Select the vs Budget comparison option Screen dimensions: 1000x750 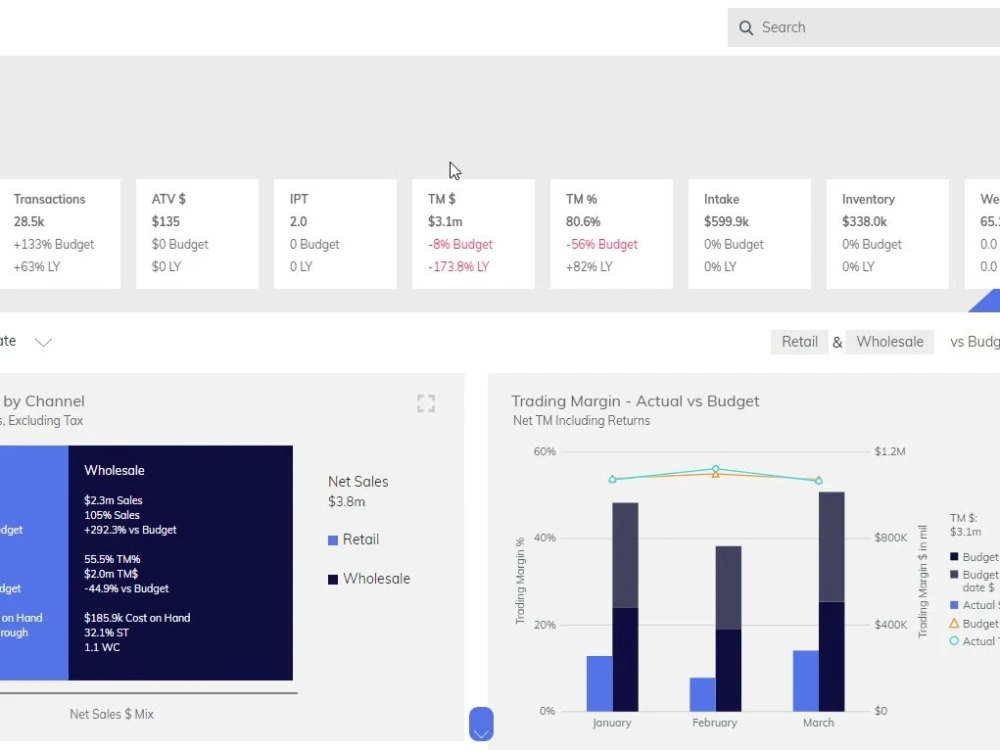(x=974, y=342)
